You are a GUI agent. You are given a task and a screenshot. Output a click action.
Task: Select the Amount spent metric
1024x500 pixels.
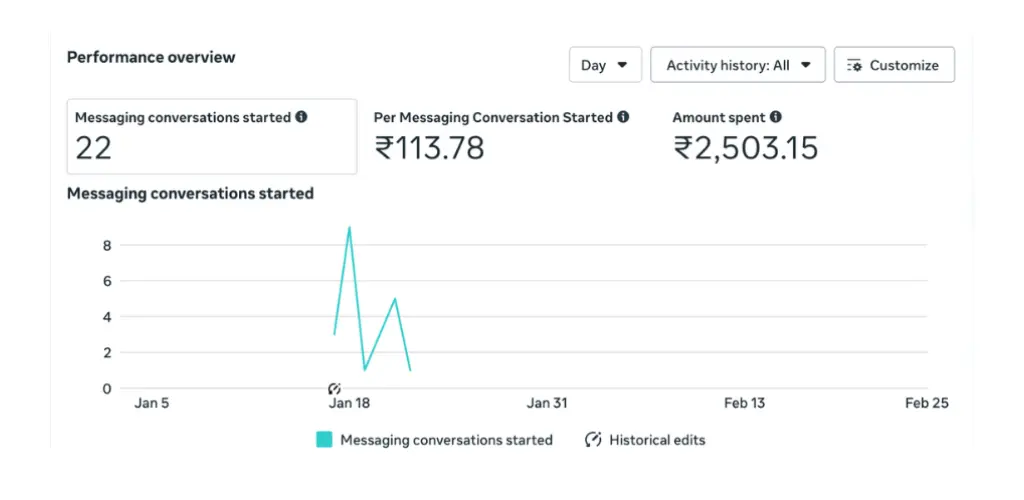[x=745, y=137]
